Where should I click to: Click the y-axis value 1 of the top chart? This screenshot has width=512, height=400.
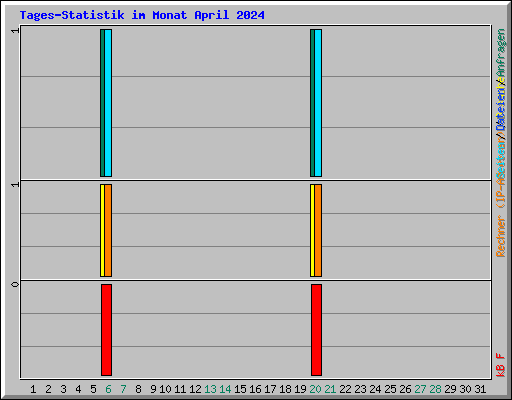15,30
